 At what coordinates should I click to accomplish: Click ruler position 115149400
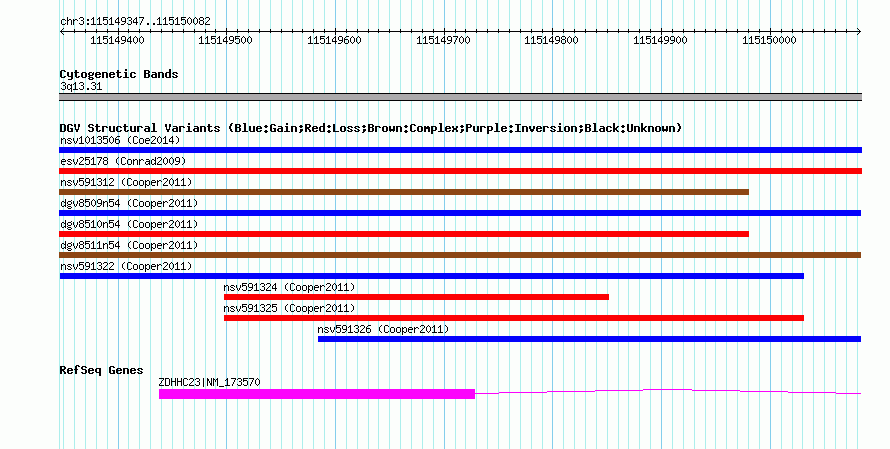coord(117,40)
